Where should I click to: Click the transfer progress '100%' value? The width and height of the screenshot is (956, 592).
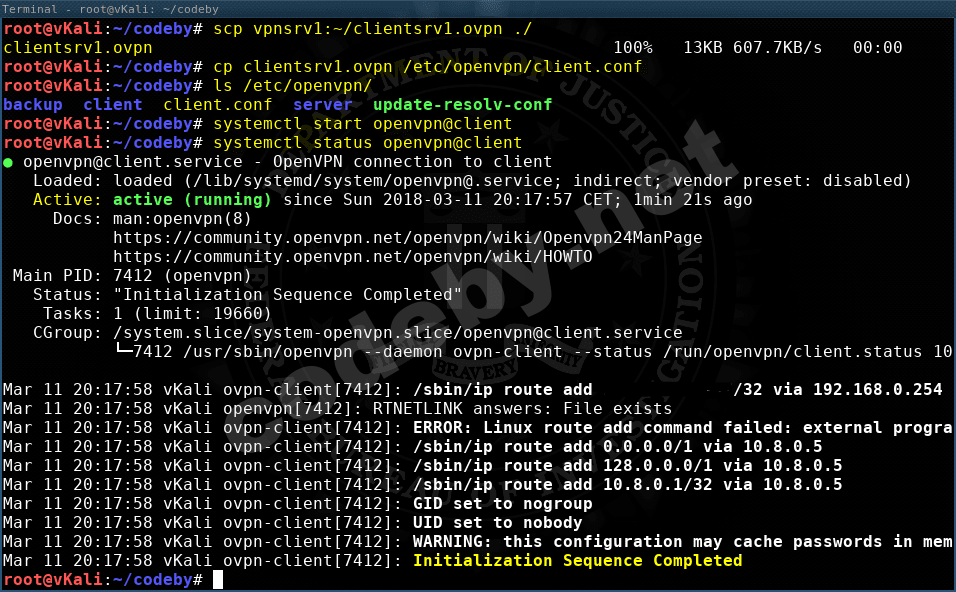click(633, 48)
